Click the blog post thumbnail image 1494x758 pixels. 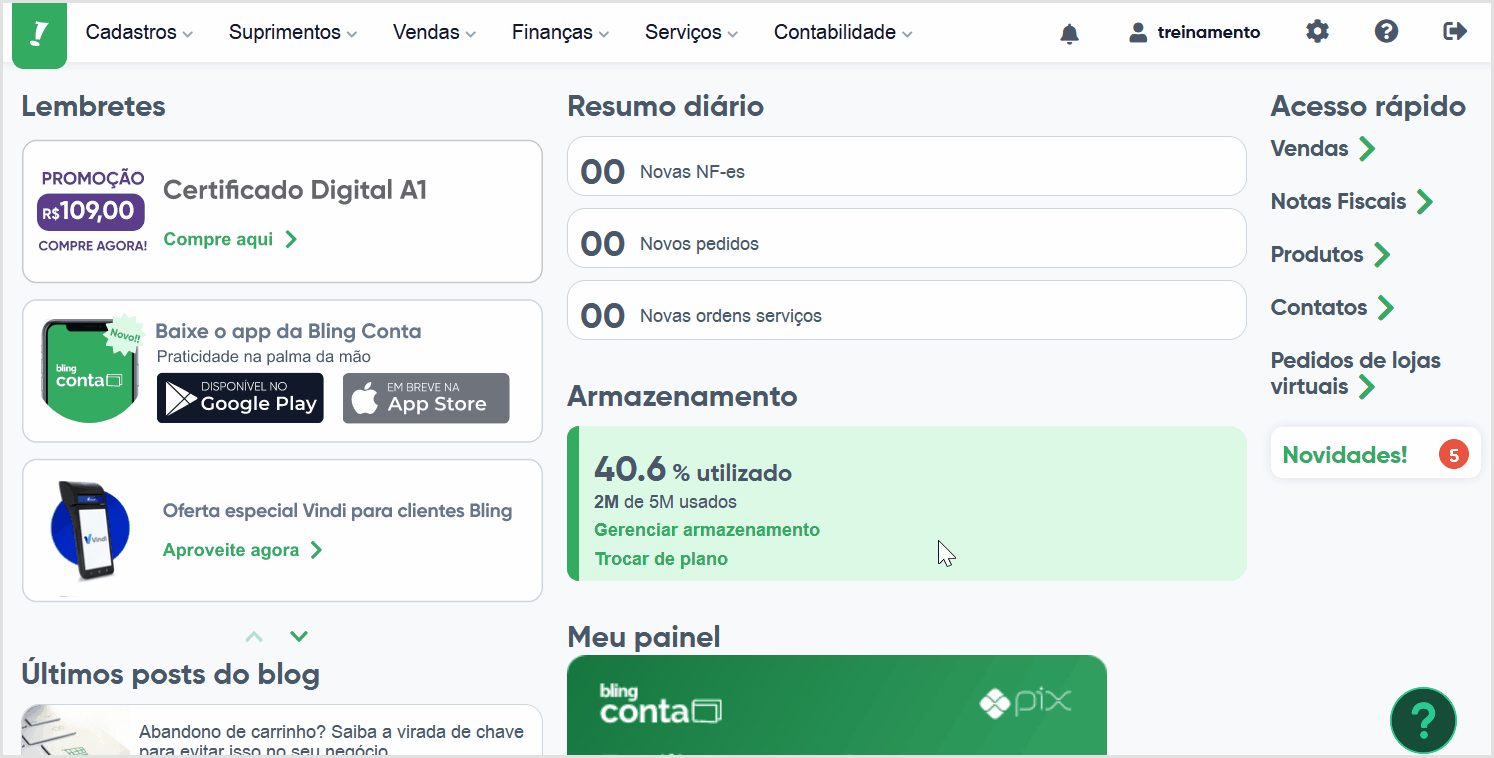(x=76, y=731)
